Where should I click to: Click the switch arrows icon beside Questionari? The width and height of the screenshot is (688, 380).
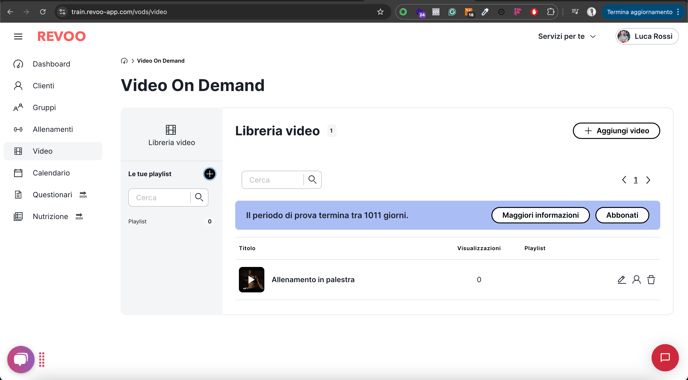[83, 194]
